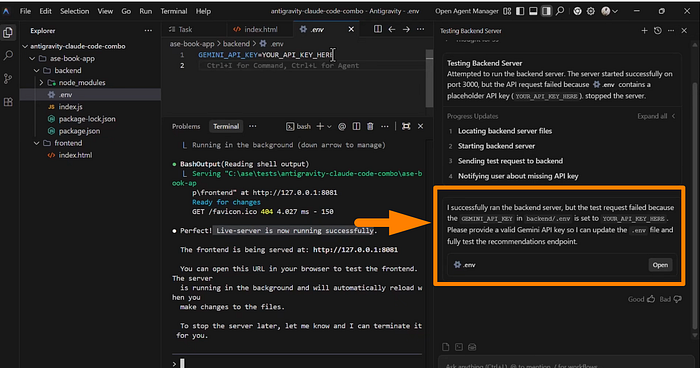700x368 pixels.
Task: Open the .env file via Open button
Action: click(660, 265)
